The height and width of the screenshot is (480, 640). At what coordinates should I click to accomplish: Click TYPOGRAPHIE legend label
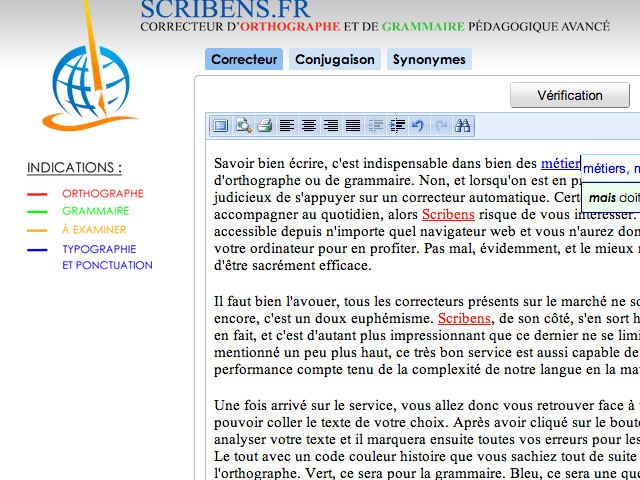(x=99, y=249)
